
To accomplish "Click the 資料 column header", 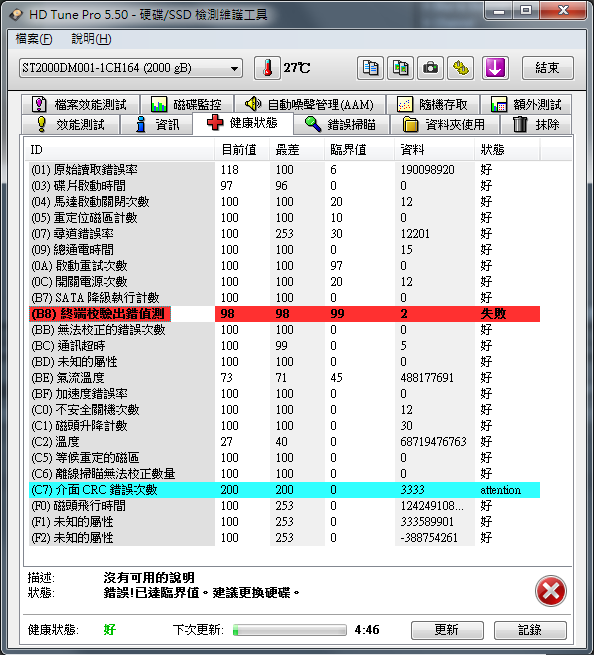I will 435,150.
